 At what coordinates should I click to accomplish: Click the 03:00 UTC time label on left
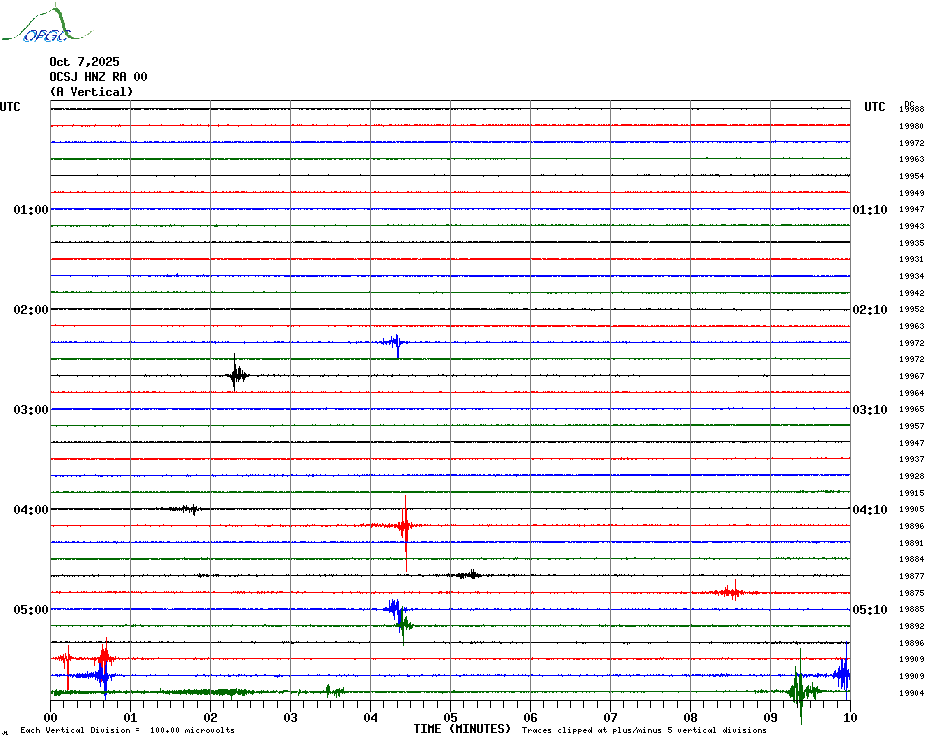pos(31,410)
